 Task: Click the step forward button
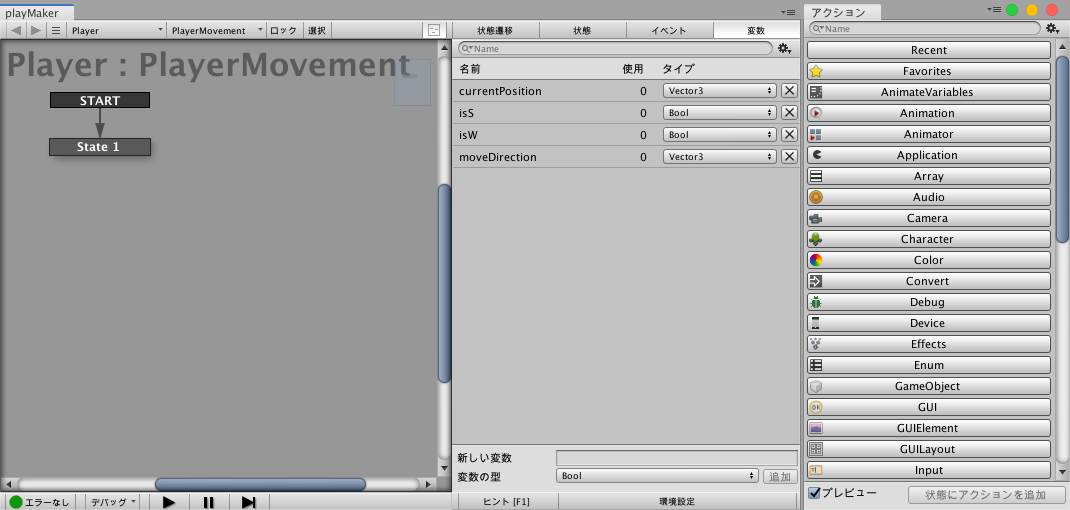click(248, 502)
